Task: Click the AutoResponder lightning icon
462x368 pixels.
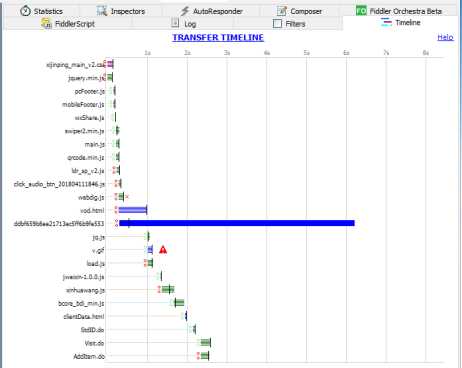Action: point(185,11)
